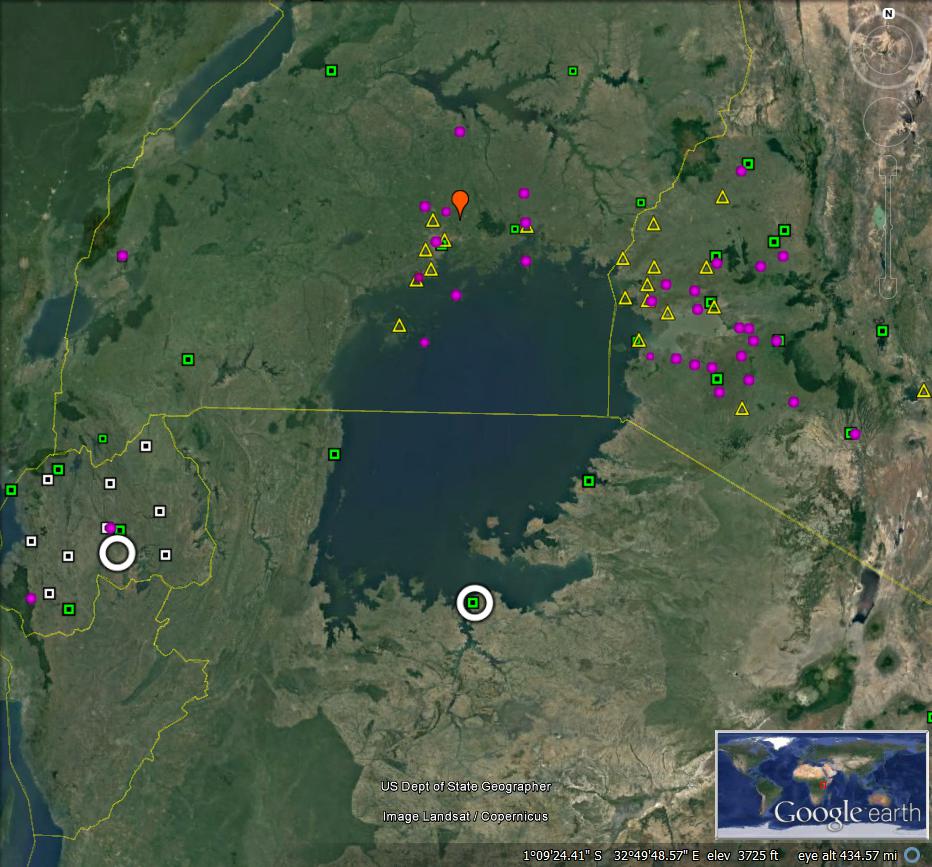Click the purple dot beside the western elongated lake

[x=122, y=256]
